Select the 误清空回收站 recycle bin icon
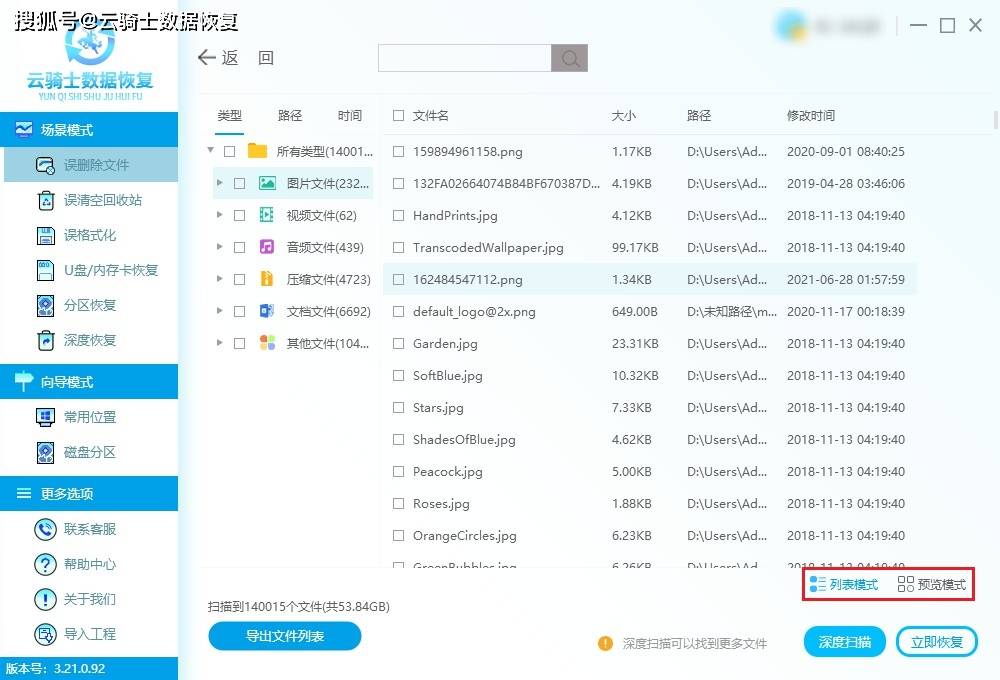 (x=46, y=200)
